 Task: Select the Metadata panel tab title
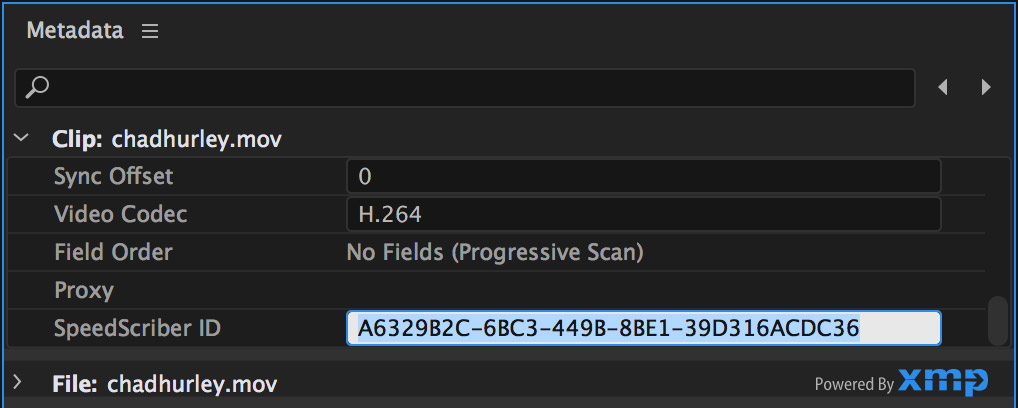click(75, 31)
